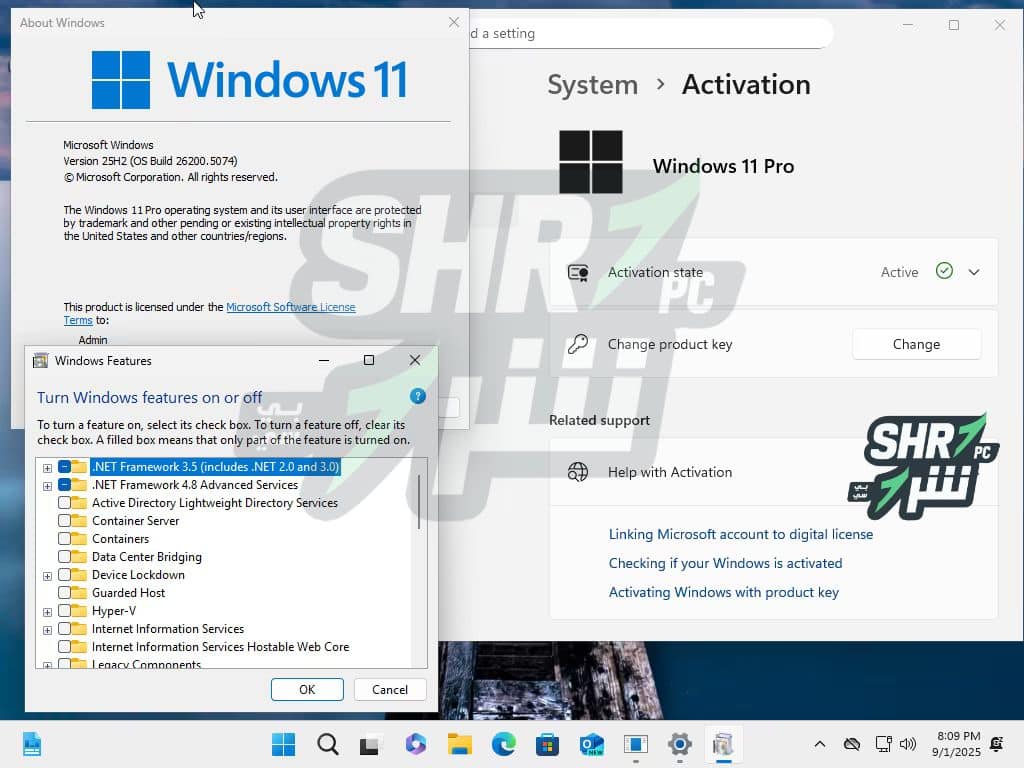Click the cloud sync tray icon

pyautogui.click(x=852, y=744)
